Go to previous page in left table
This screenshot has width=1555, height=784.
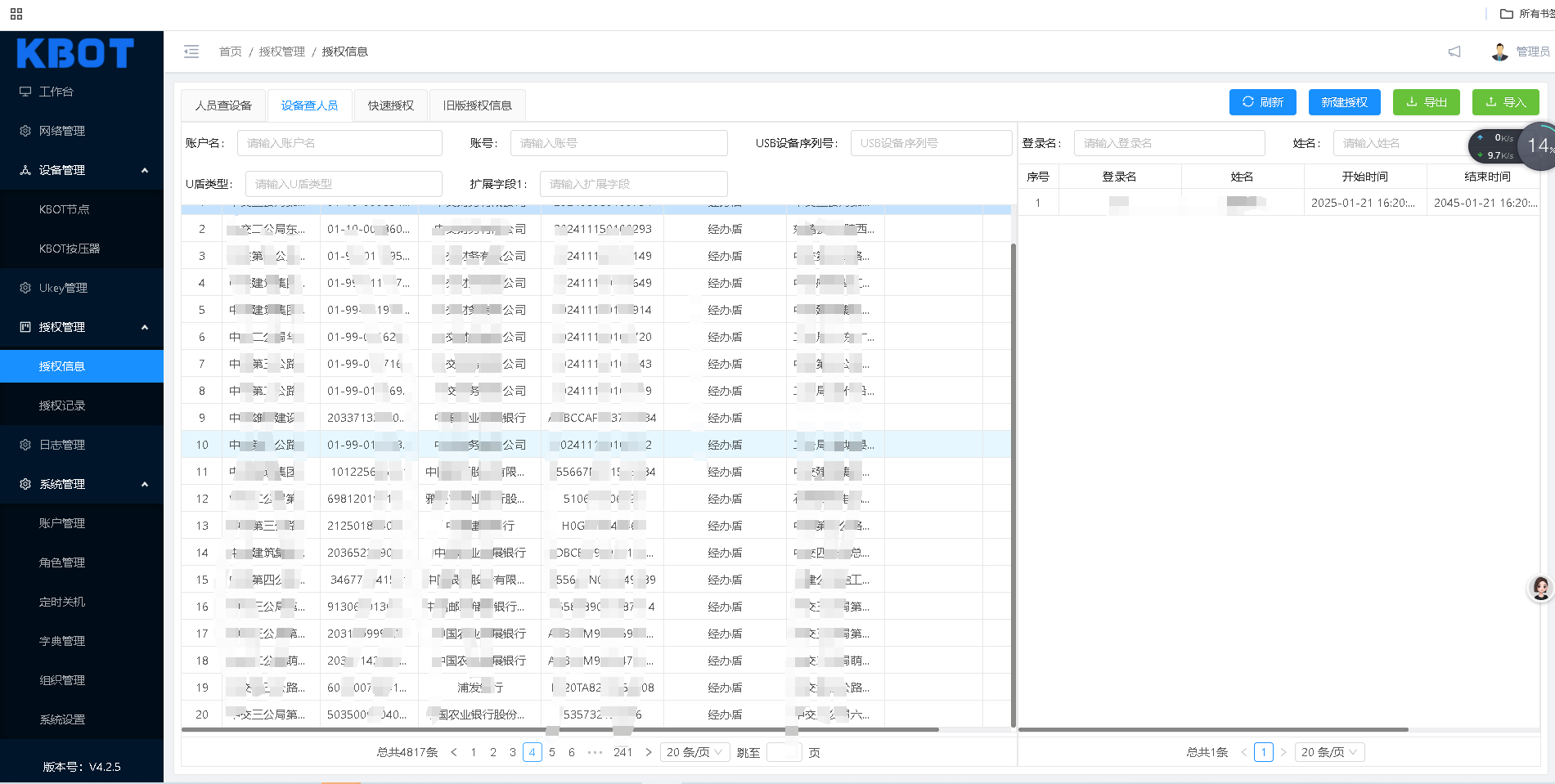tap(454, 752)
